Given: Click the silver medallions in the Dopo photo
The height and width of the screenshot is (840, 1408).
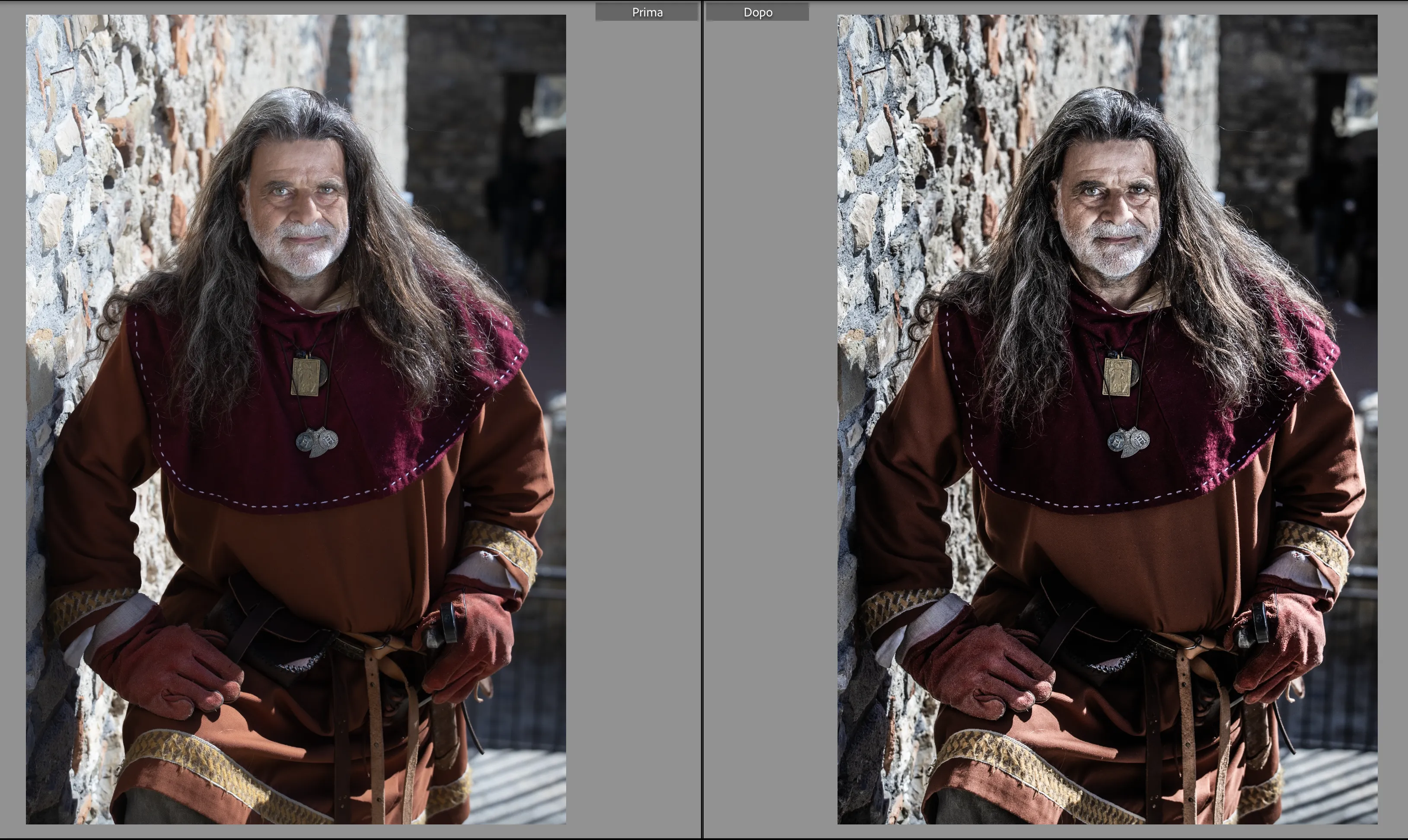Looking at the screenshot, I should click(x=1128, y=442).
